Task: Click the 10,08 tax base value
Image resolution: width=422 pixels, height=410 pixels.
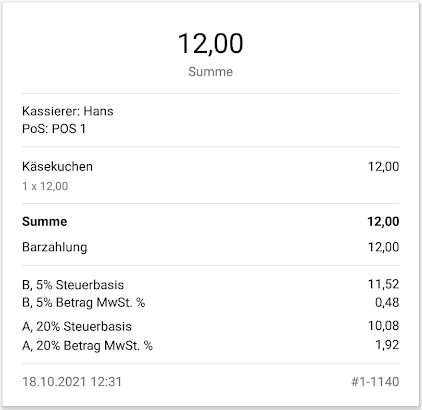Action: pos(383,326)
